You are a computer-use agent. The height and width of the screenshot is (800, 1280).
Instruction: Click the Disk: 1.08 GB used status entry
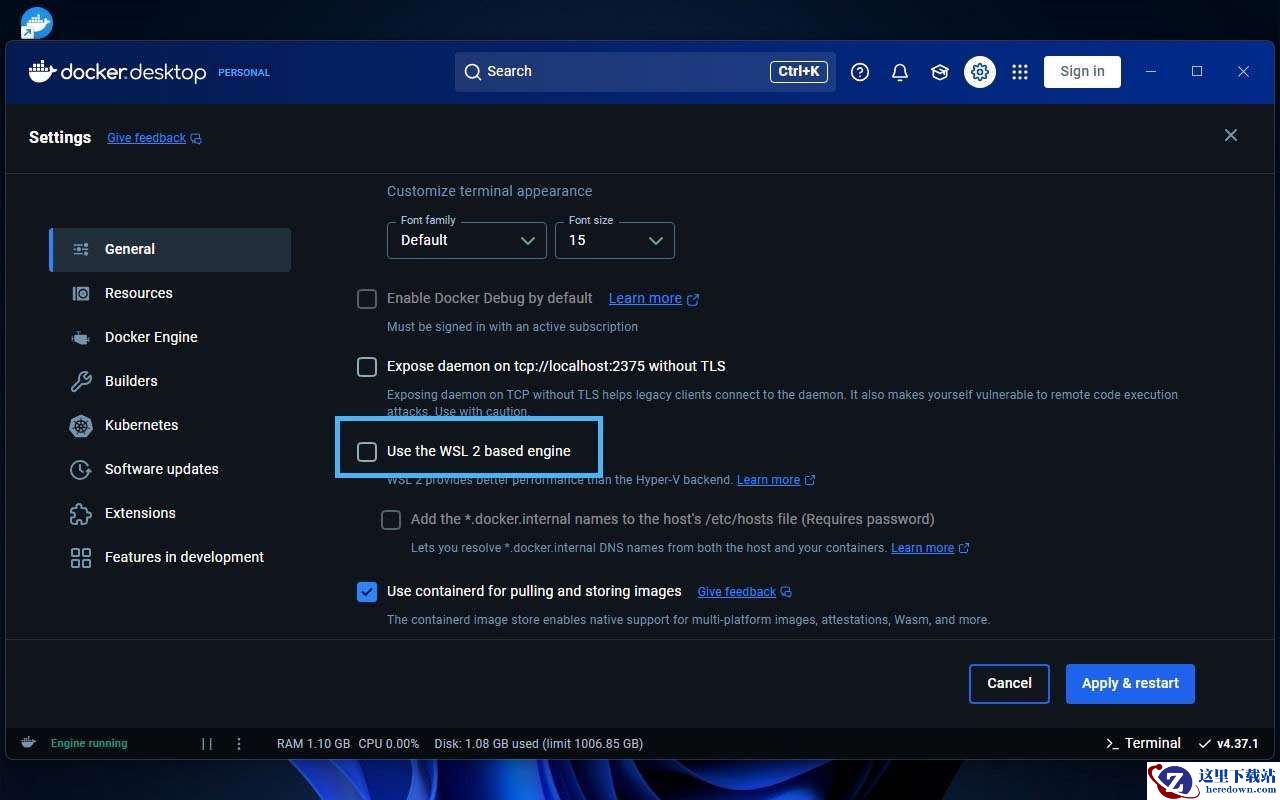[x=539, y=743]
